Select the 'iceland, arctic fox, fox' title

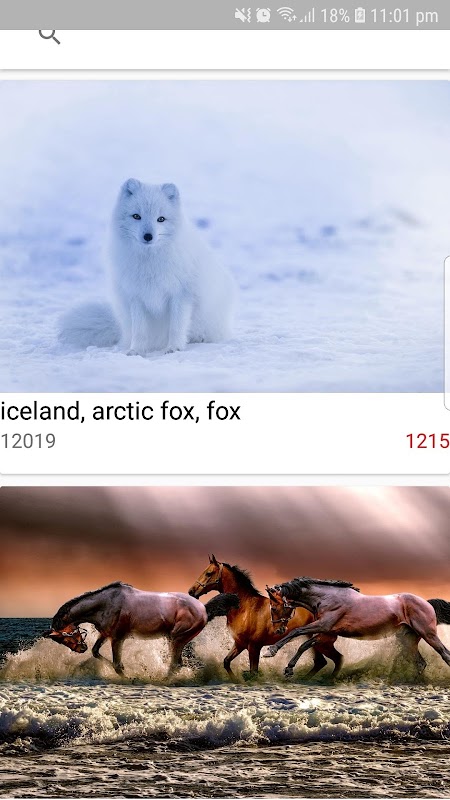click(120, 411)
